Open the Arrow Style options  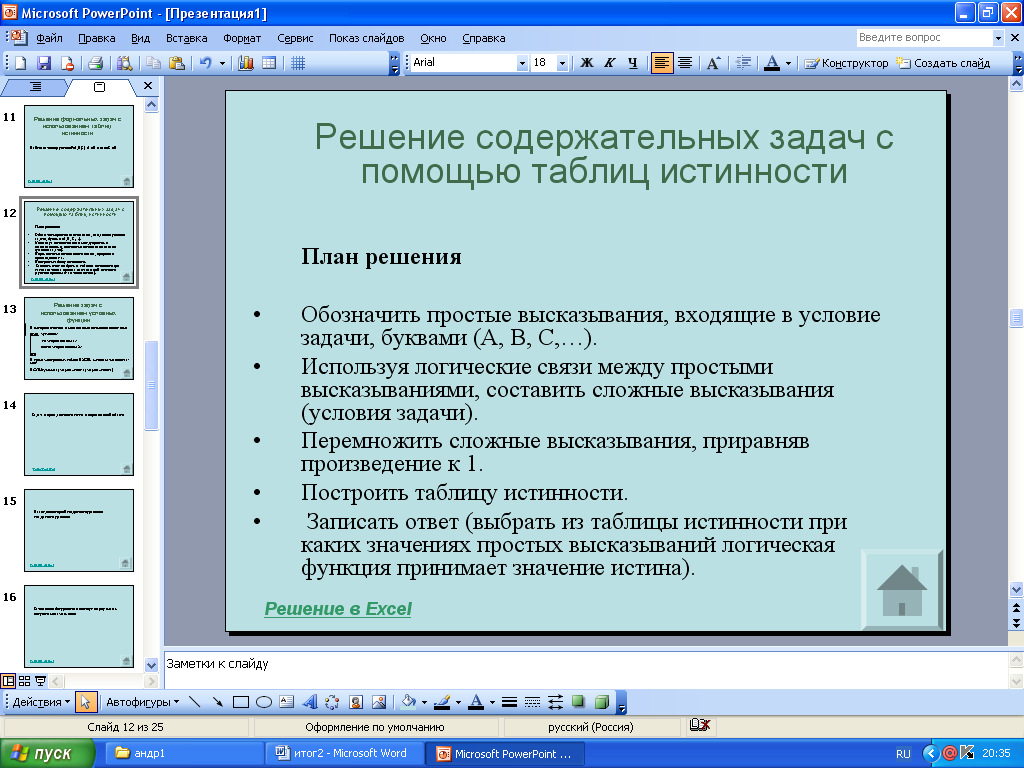(555, 702)
